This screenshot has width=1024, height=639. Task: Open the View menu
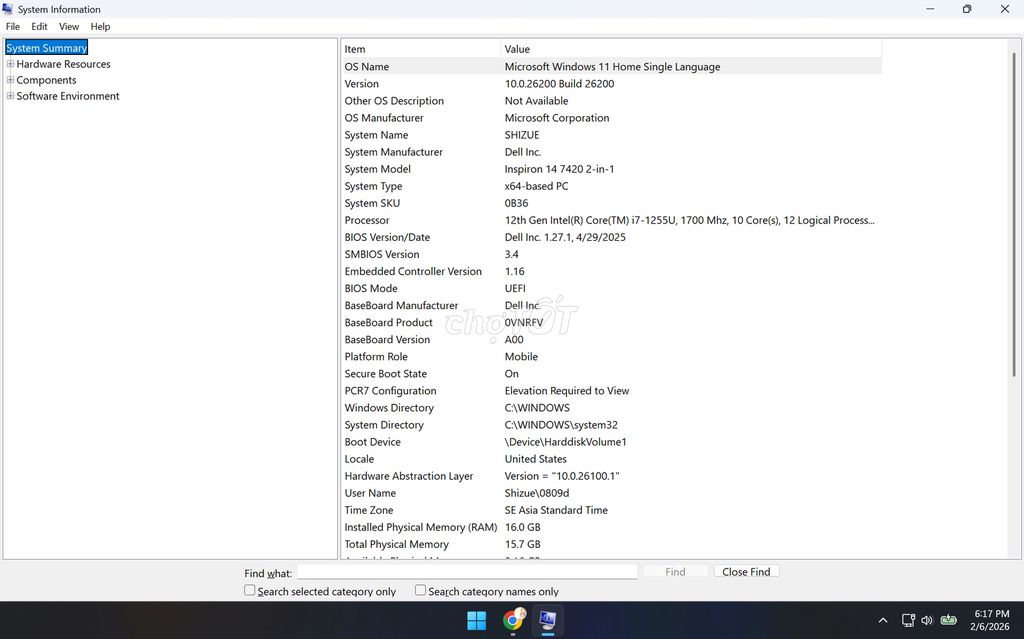pyautogui.click(x=69, y=27)
